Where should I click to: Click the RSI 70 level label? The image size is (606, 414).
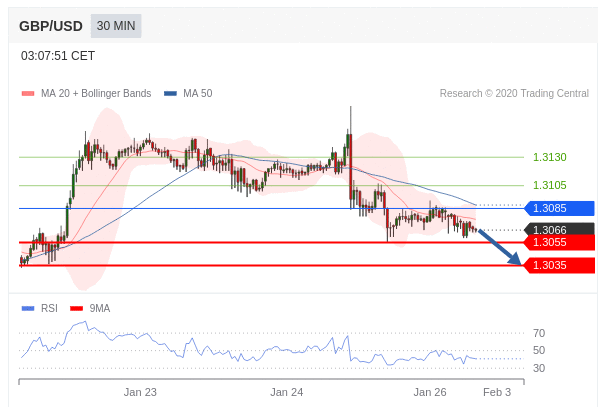click(x=539, y=333)
